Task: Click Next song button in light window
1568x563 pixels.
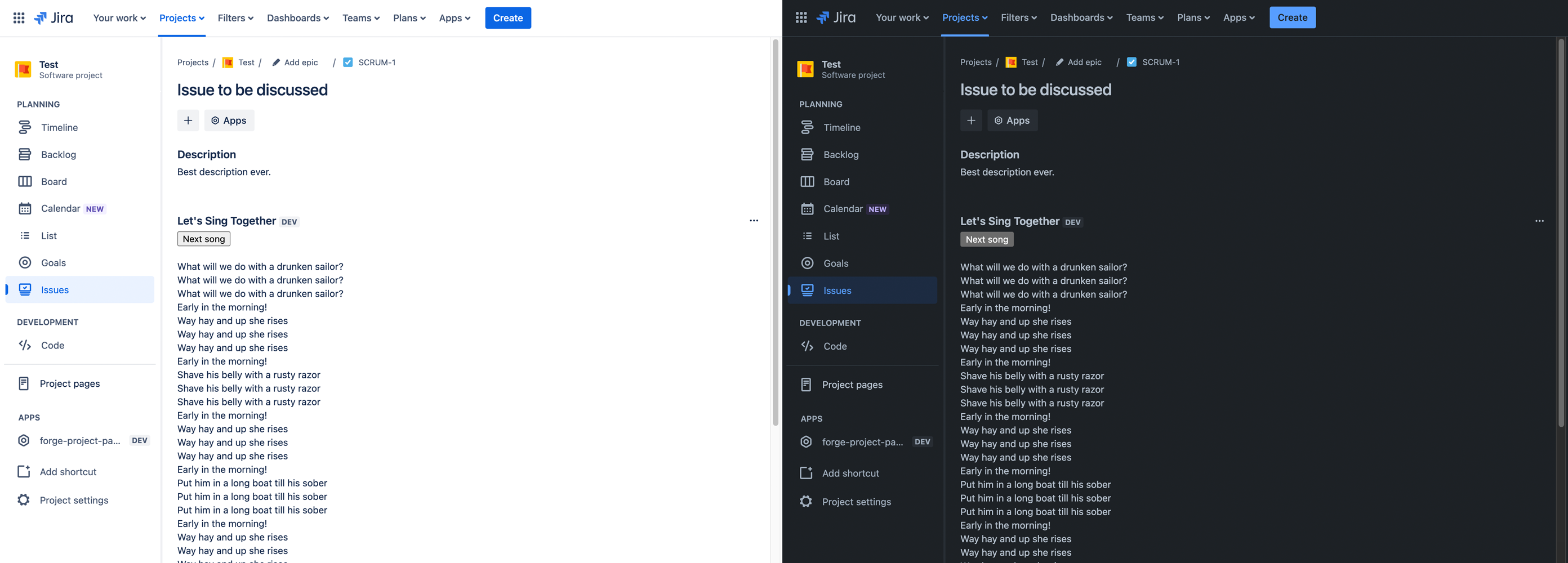Action: pyautogui.click(x=204, y=239)
